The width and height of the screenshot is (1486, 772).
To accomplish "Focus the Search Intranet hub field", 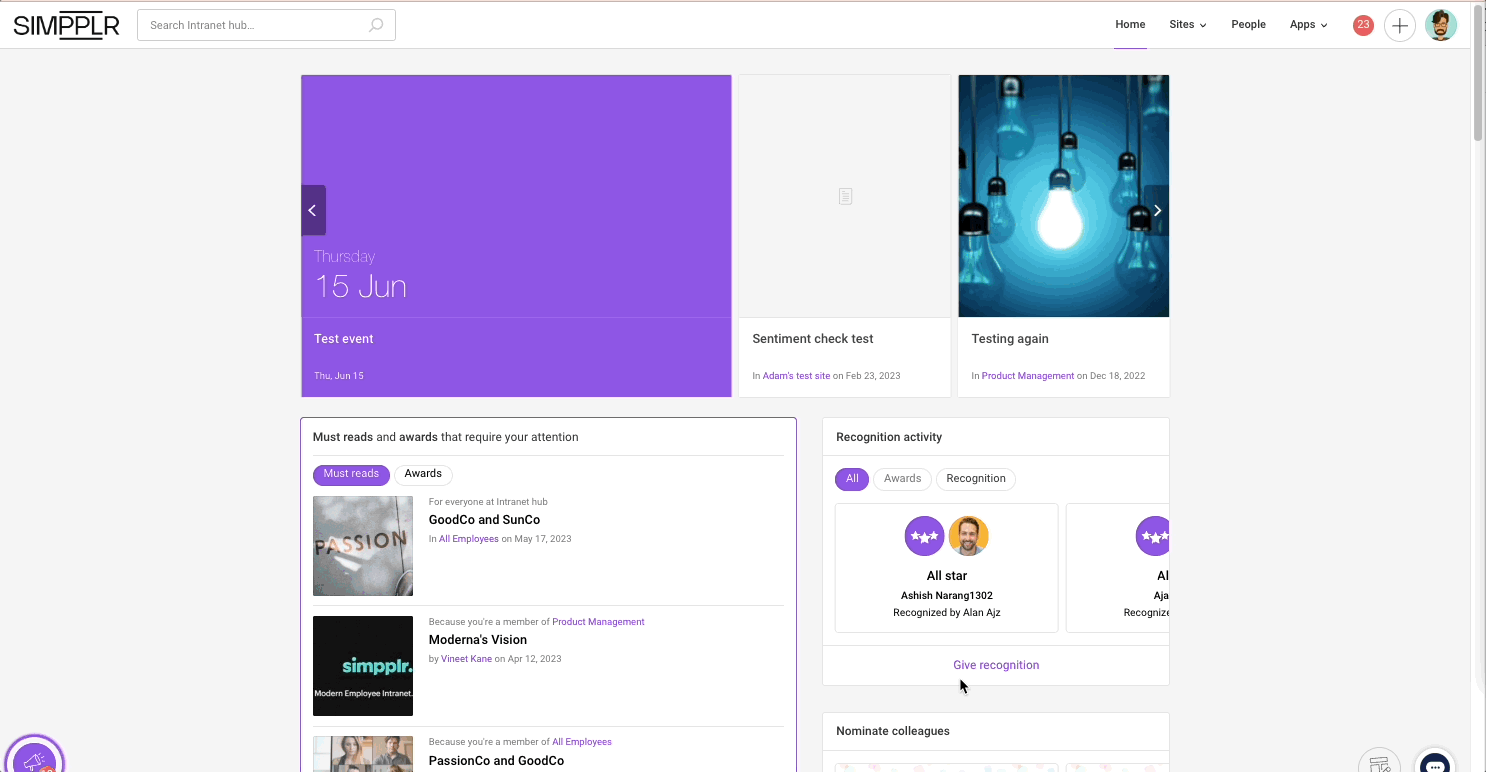I will click(266, 25).
